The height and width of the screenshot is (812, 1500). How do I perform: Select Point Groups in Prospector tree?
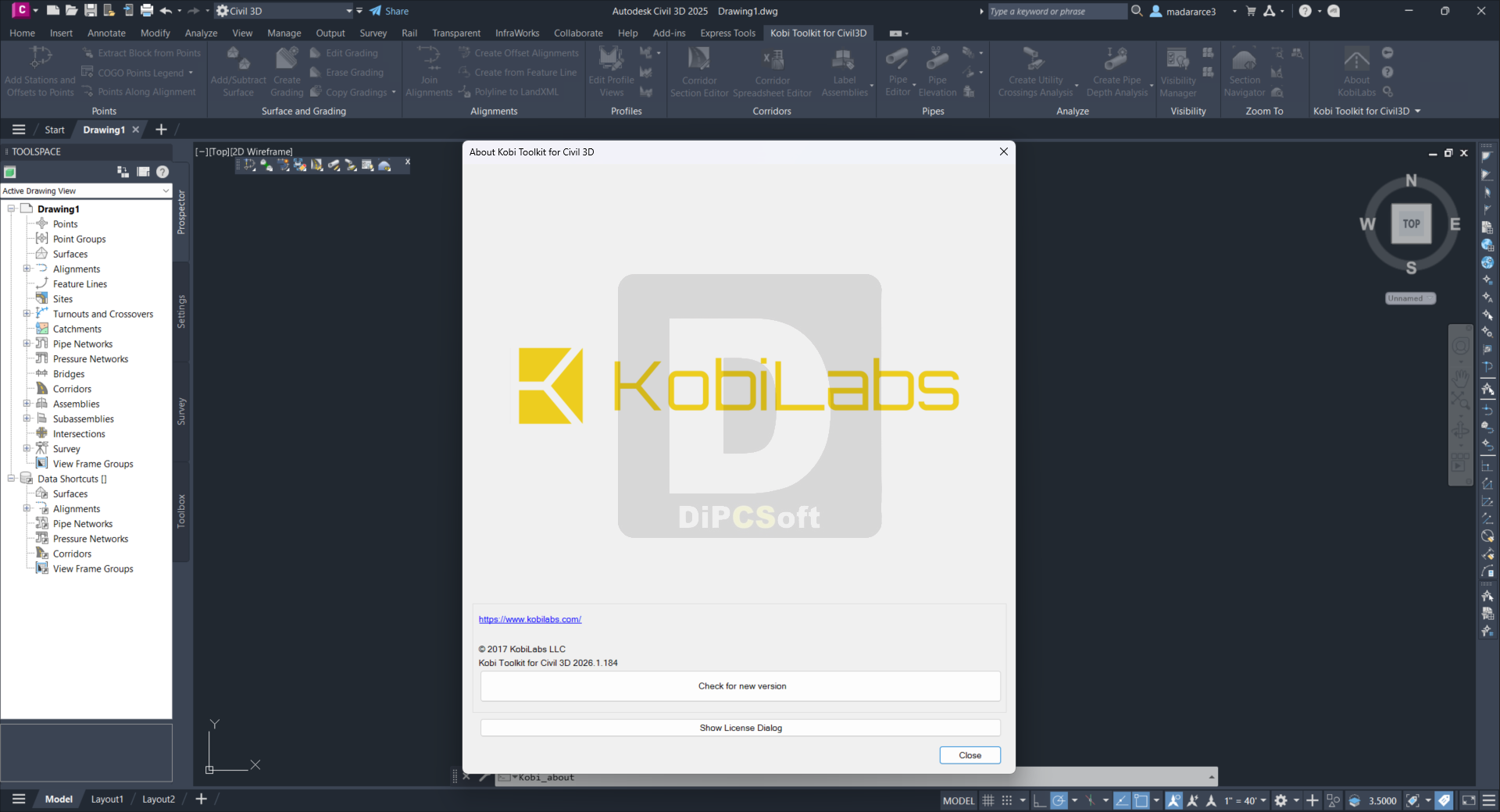click(79, 239)
